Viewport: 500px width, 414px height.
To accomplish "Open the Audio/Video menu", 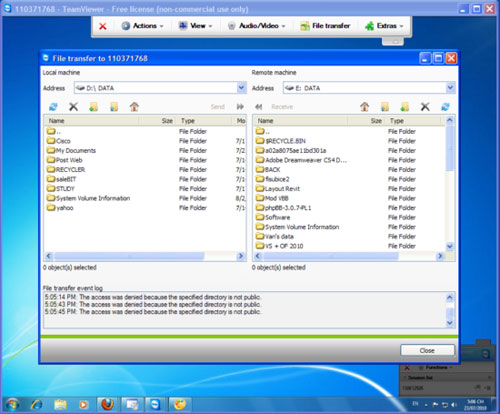I will point(256,26).
